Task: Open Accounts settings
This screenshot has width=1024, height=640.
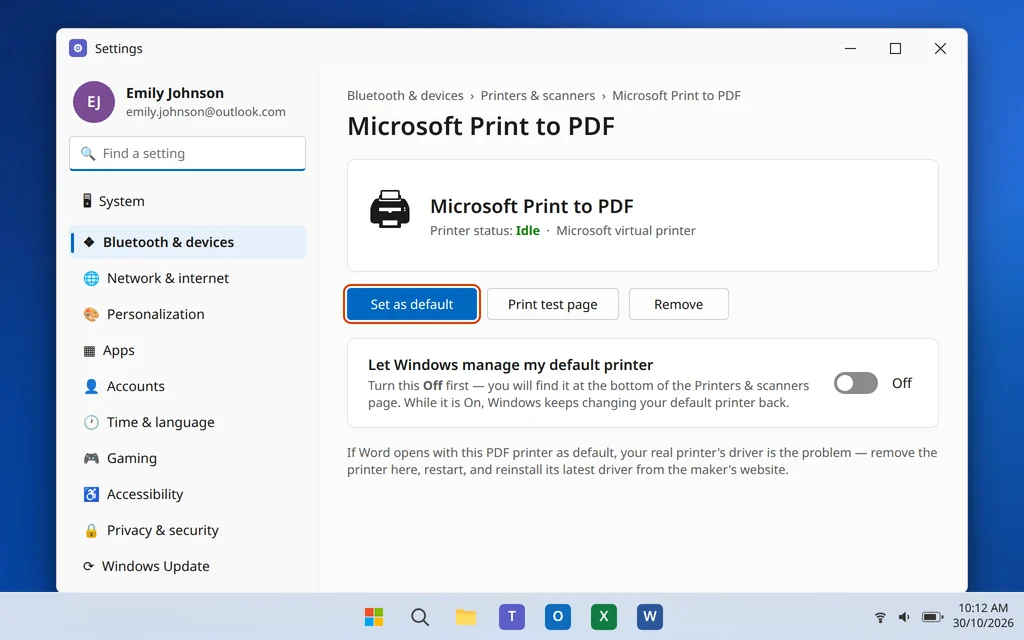Action: tap(187, 386)
